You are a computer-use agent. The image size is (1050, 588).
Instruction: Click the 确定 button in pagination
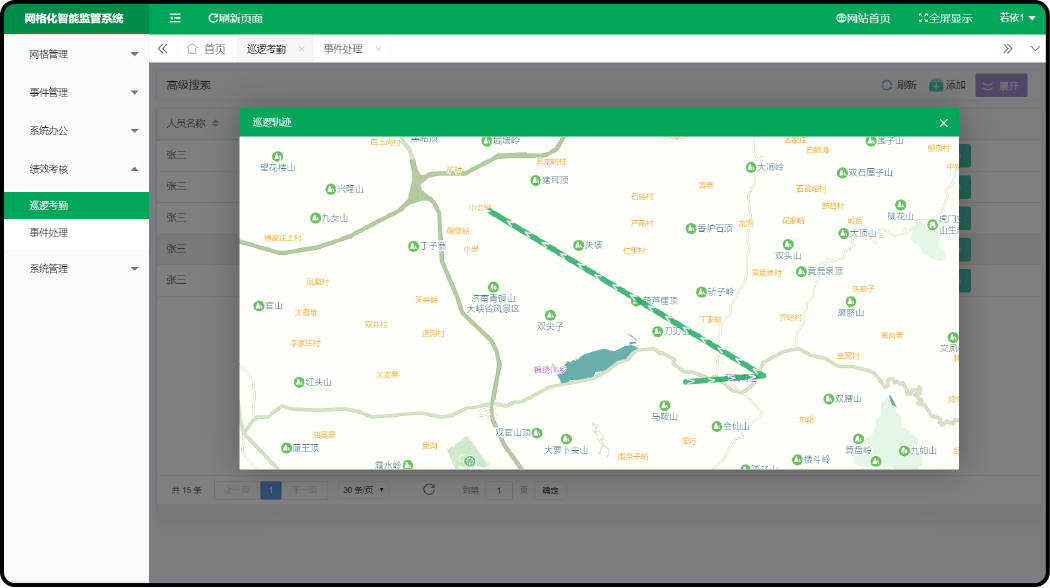(550, 490)
